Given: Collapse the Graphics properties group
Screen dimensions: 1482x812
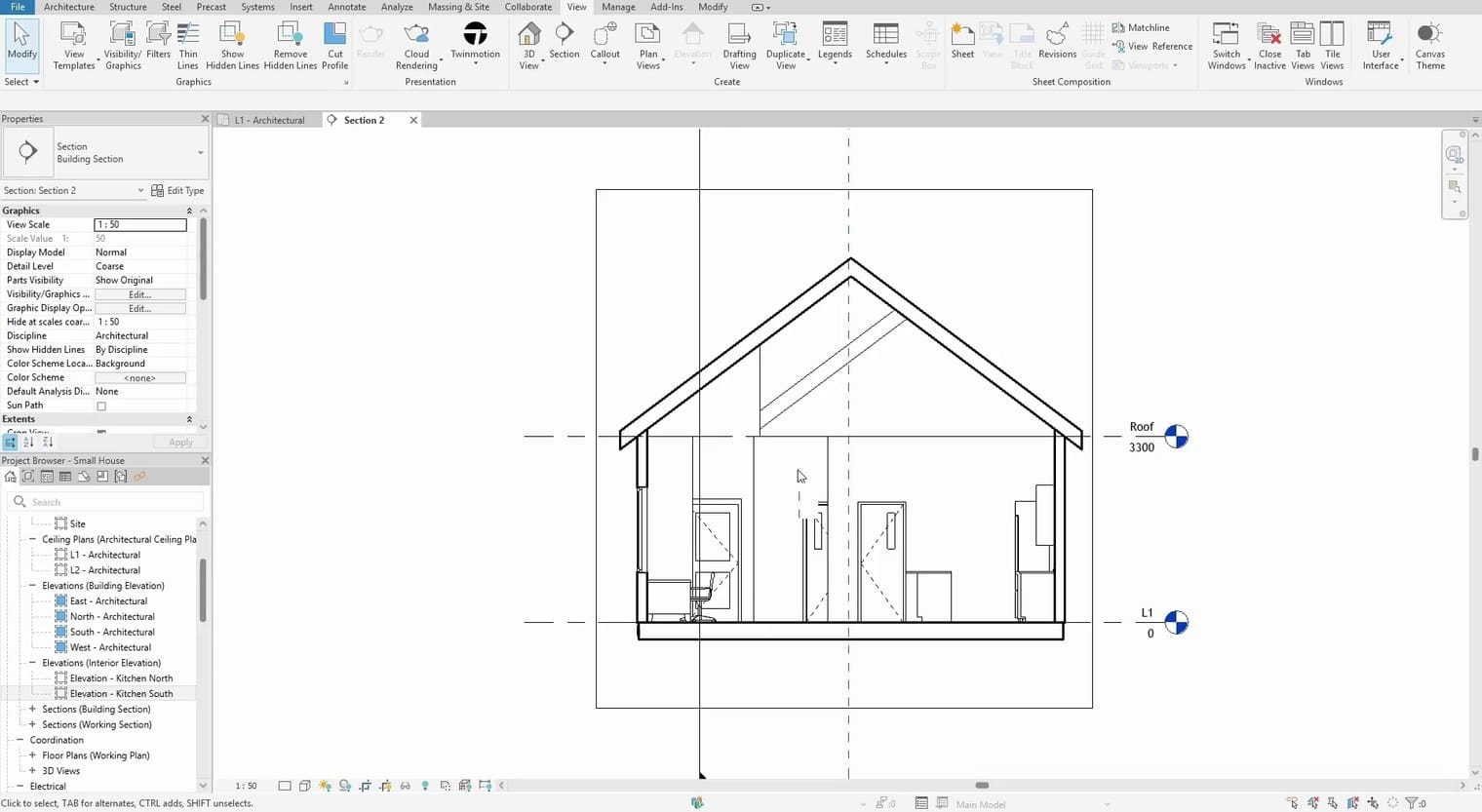Looking at the screenshot, I should [189, 211].
